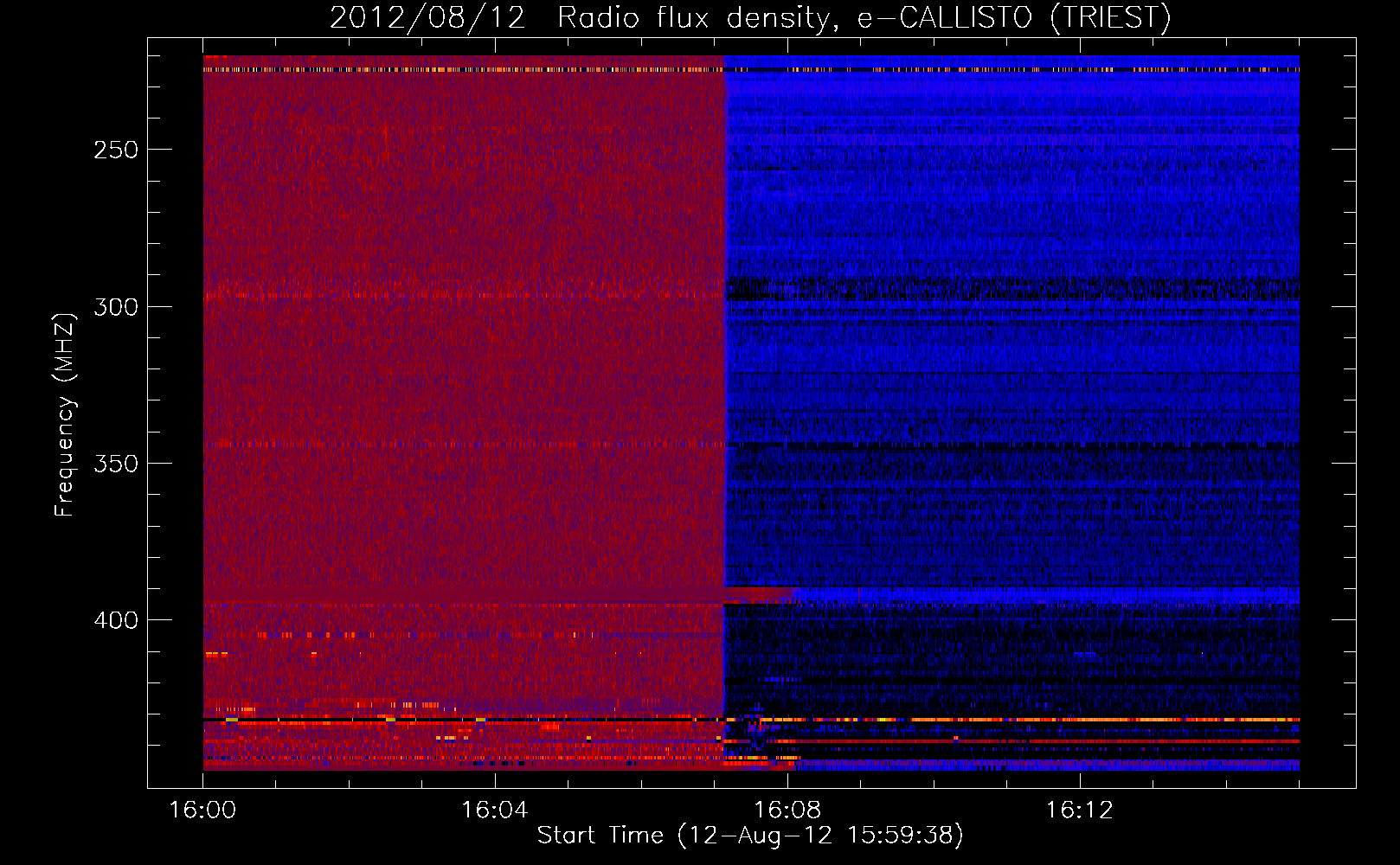Click the 350 frequency tick label
This screenshot has height=865, width=1400.
coord(116,464)
